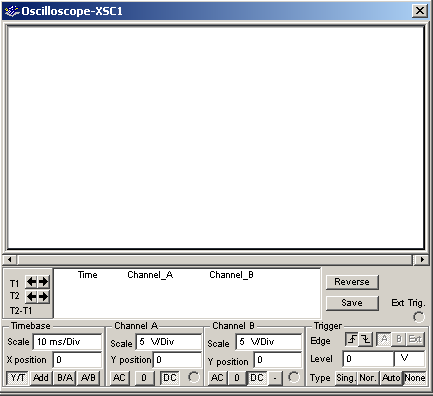Click the Ext Trig. terminal circle
The height and width of the screenshot is (396, 433).
[419, 317]
